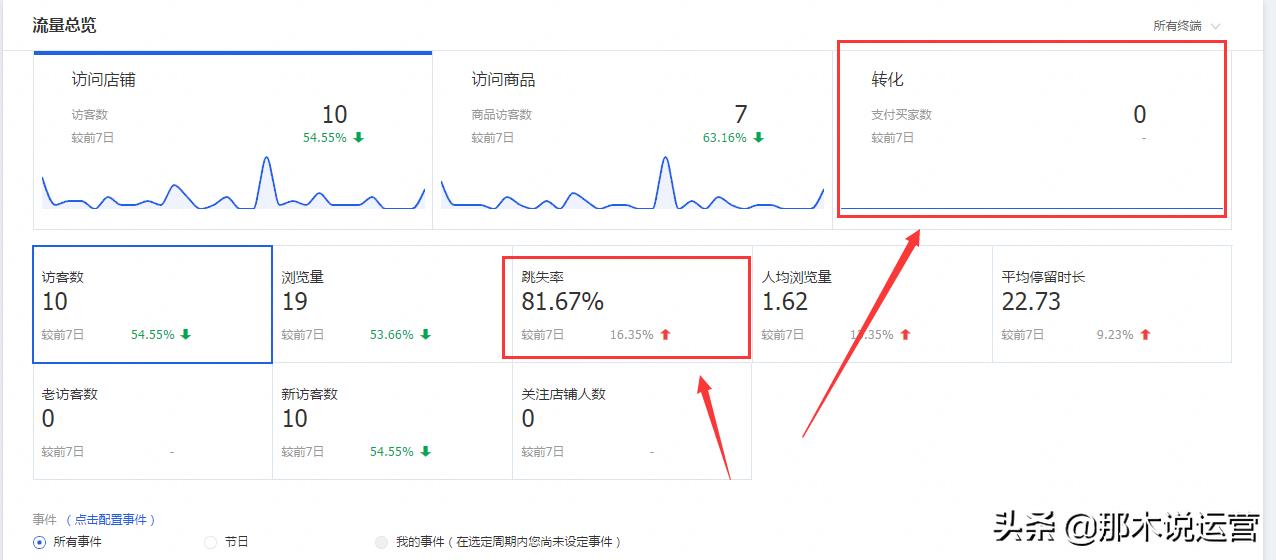Click the 支付买家数 label

pos(901,115)
